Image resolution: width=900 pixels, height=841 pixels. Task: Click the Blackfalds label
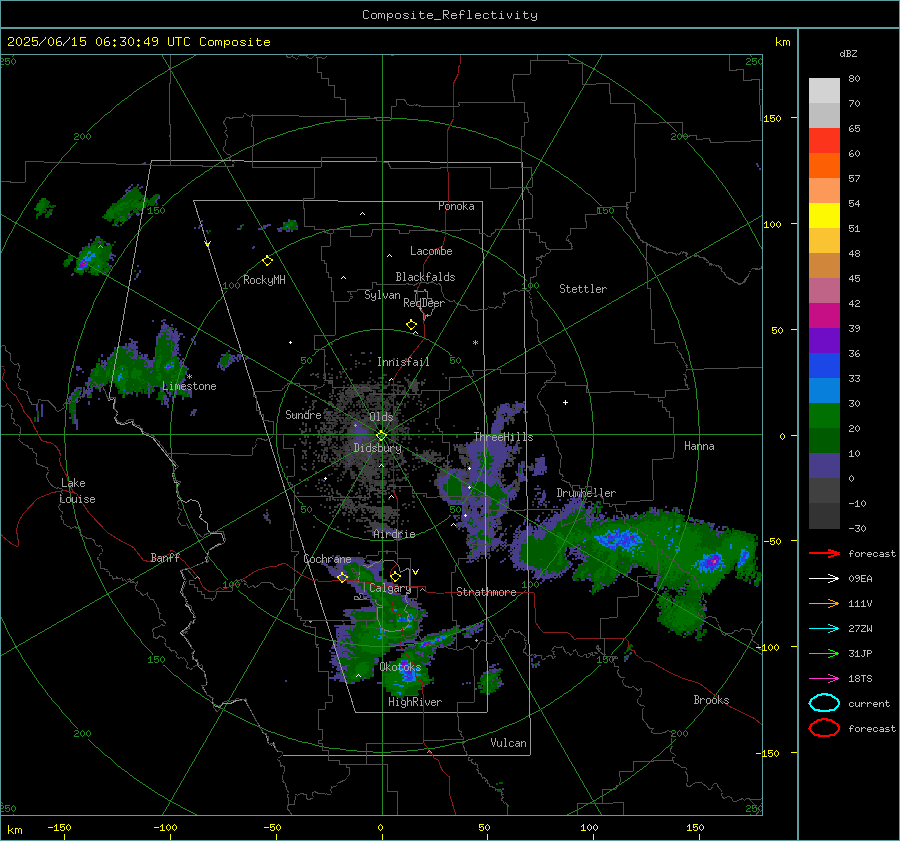[425, 277]
